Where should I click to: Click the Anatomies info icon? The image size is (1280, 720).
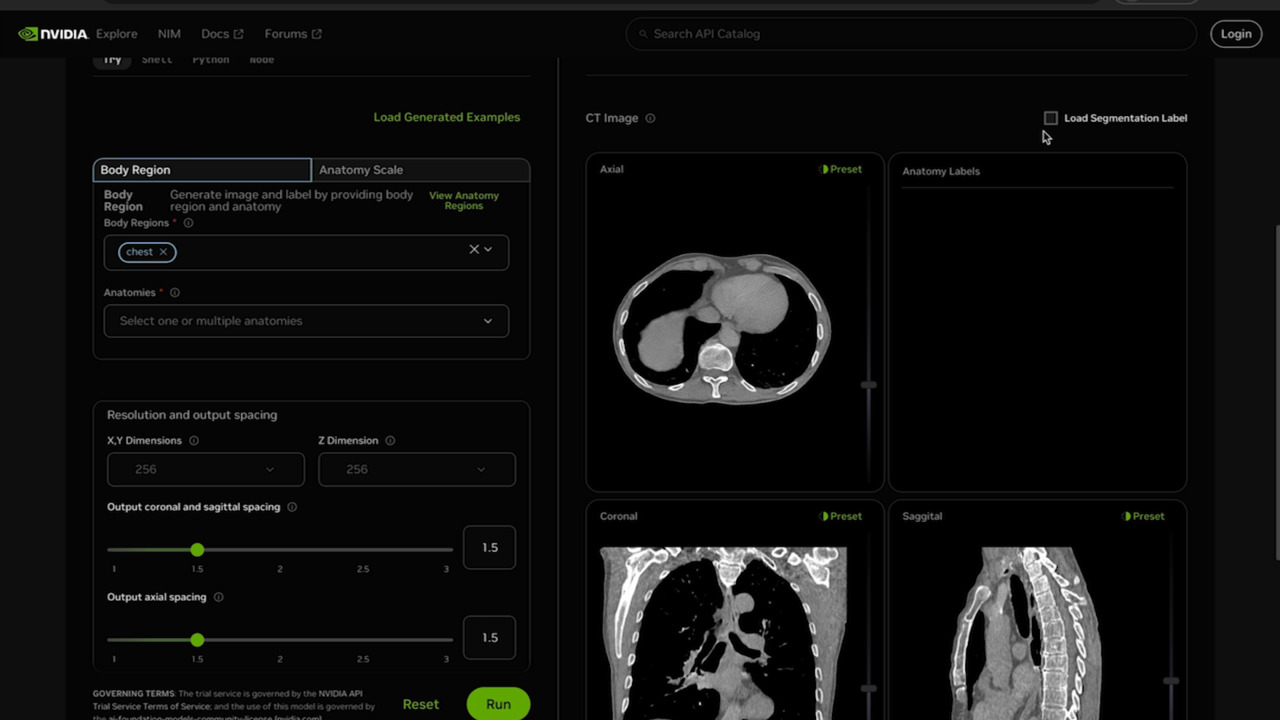coord(174,292)
